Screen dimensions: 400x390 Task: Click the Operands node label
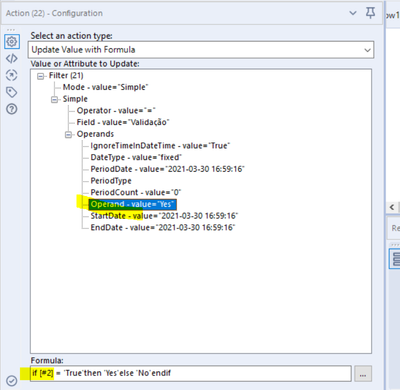(95, 134)
